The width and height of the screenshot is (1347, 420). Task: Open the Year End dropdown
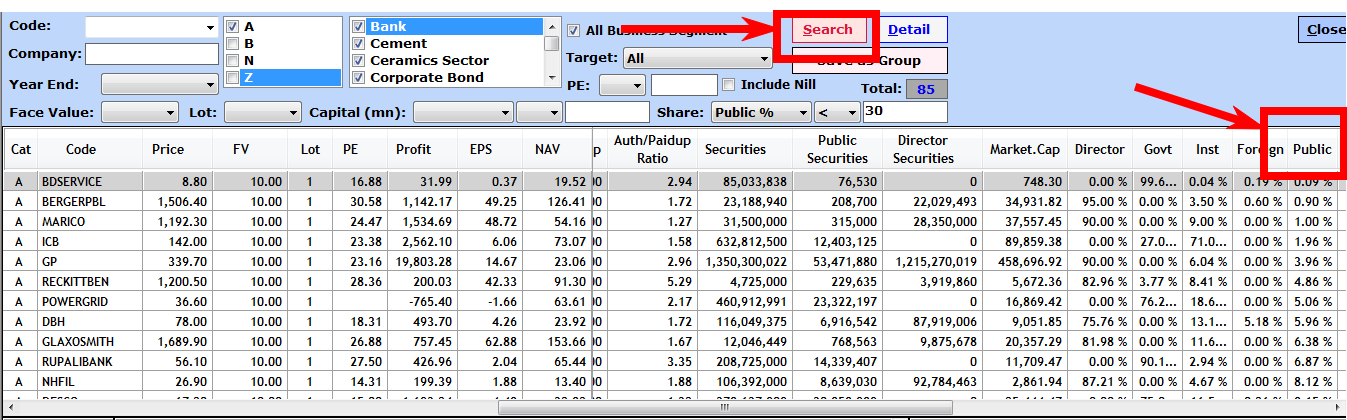pyautogui.click(x=160, y=85)
